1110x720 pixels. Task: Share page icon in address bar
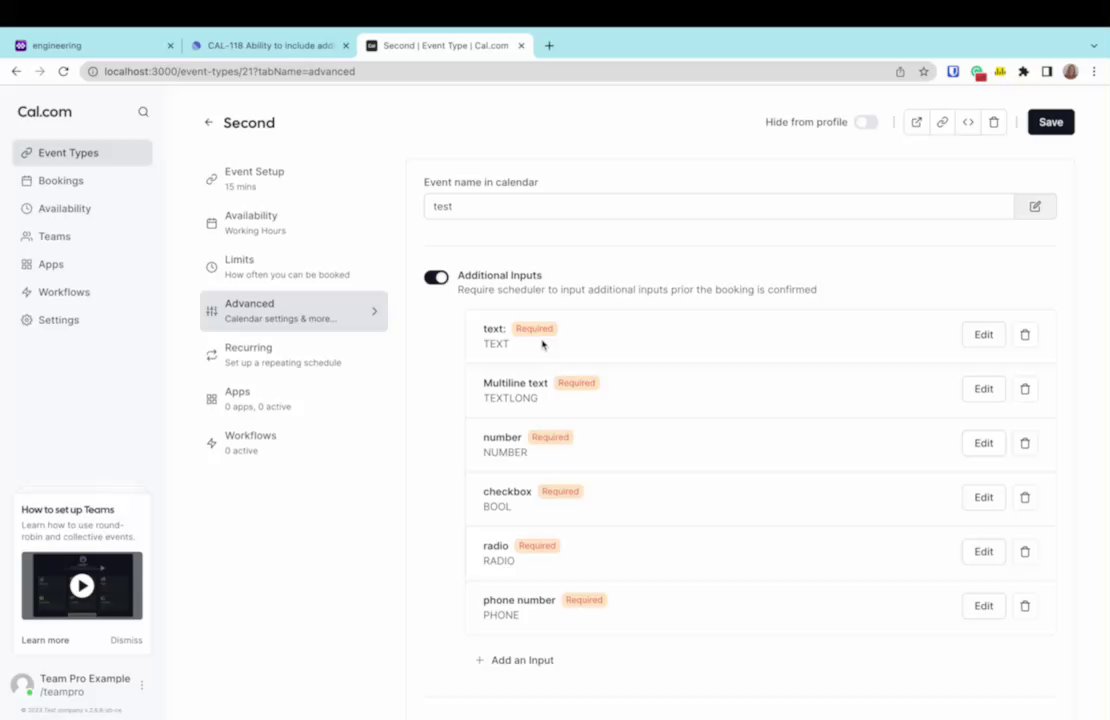900,72
